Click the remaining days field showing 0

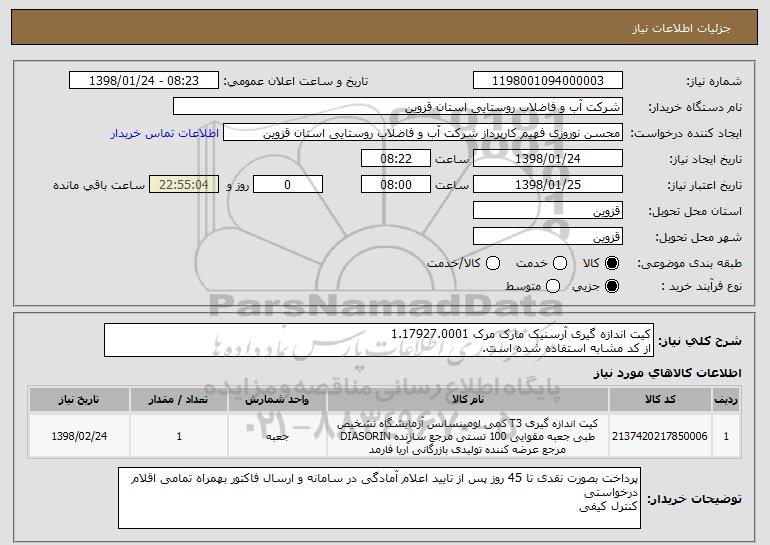pos(288,185)
